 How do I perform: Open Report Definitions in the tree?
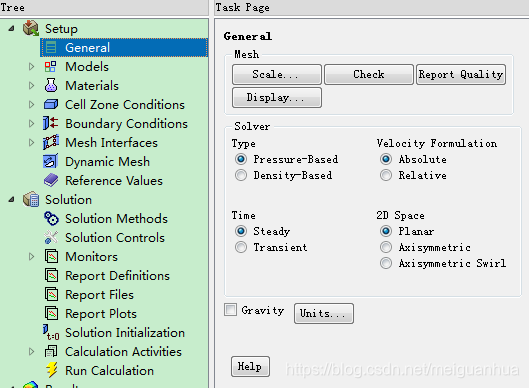click(117, 276)
